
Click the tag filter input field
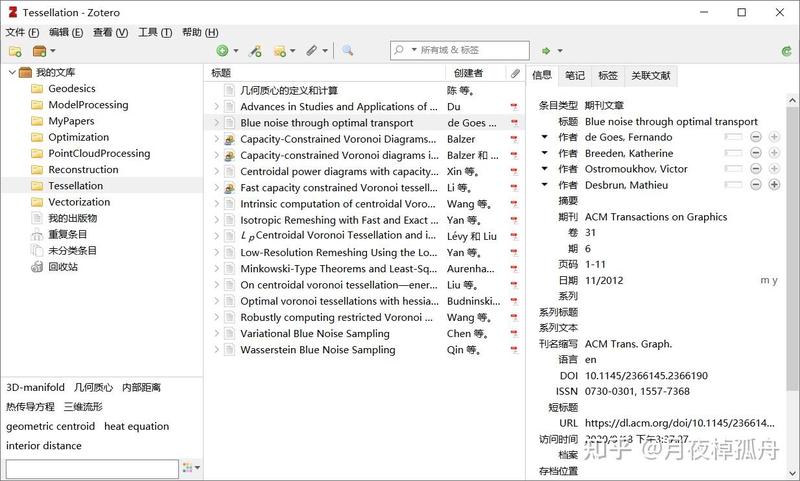[x=92, y=469]
